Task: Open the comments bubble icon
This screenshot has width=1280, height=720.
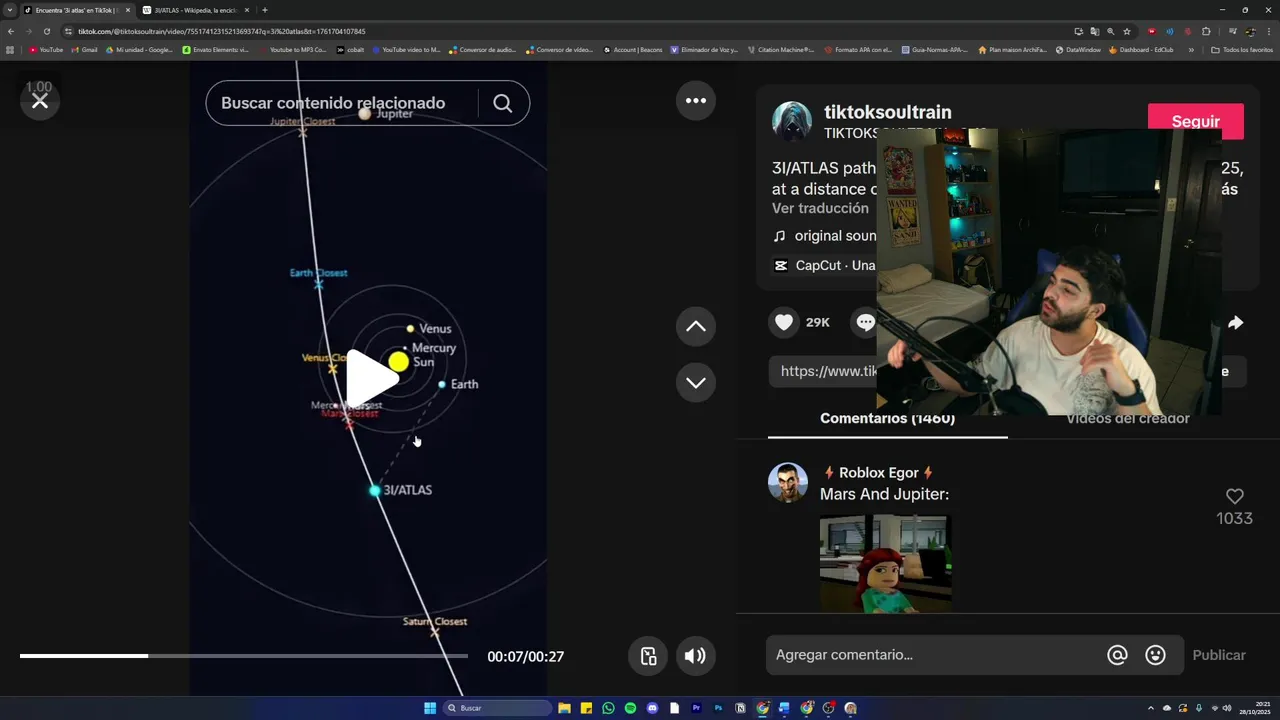Action: point(866,322)
